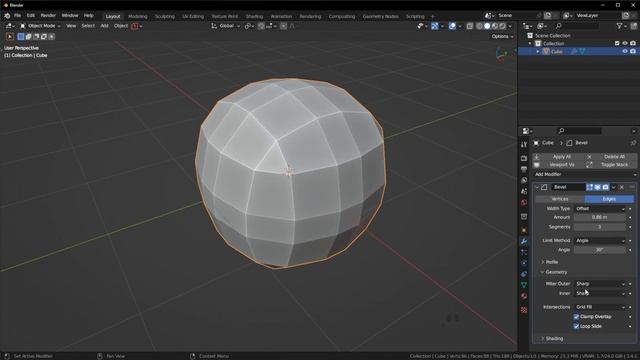Open the outliner display mode icon
640x360 pixels.
(x=542, y=26)
